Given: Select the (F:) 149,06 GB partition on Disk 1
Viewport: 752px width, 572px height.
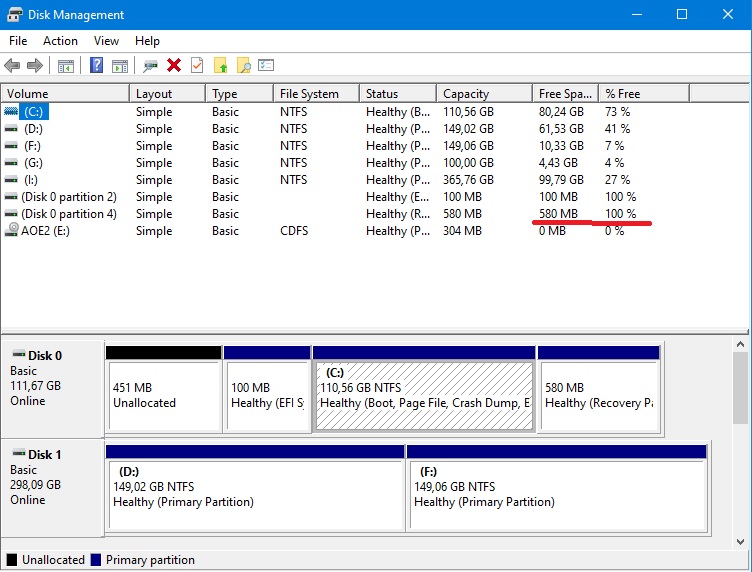Looking at the screenshot, I should coord(556,487).
